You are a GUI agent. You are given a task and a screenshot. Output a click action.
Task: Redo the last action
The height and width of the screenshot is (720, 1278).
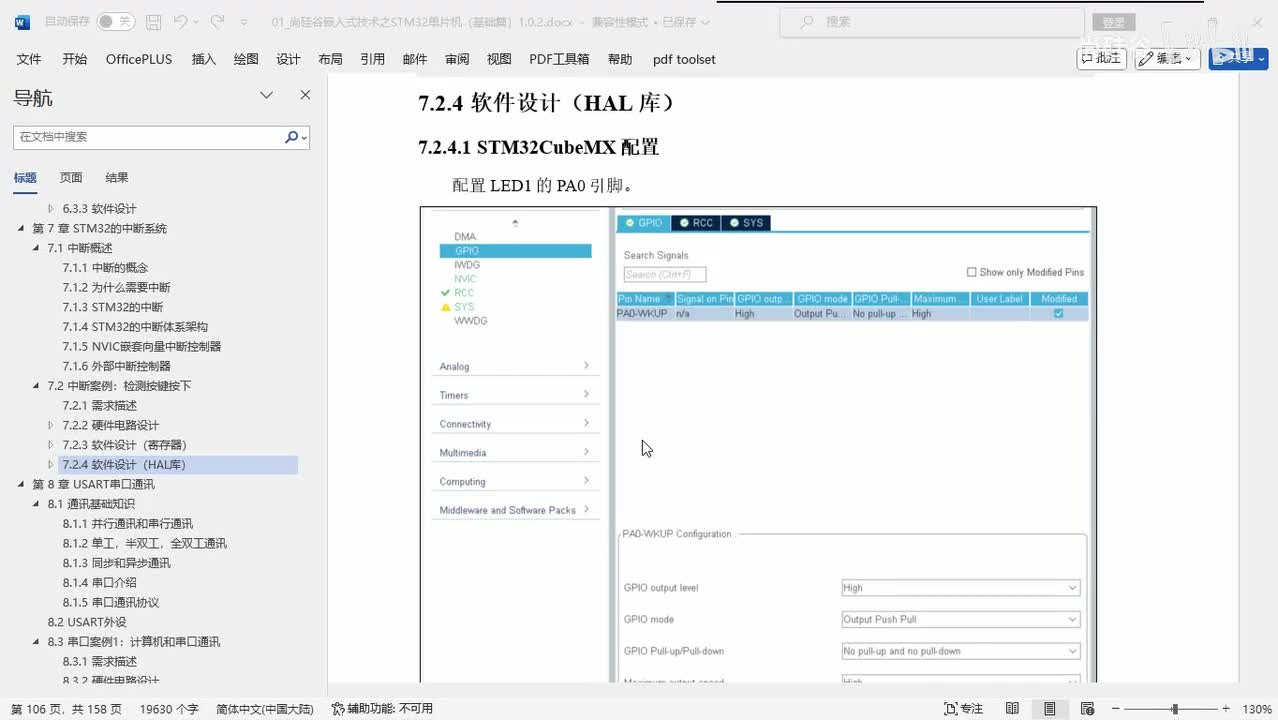[217, 21]
